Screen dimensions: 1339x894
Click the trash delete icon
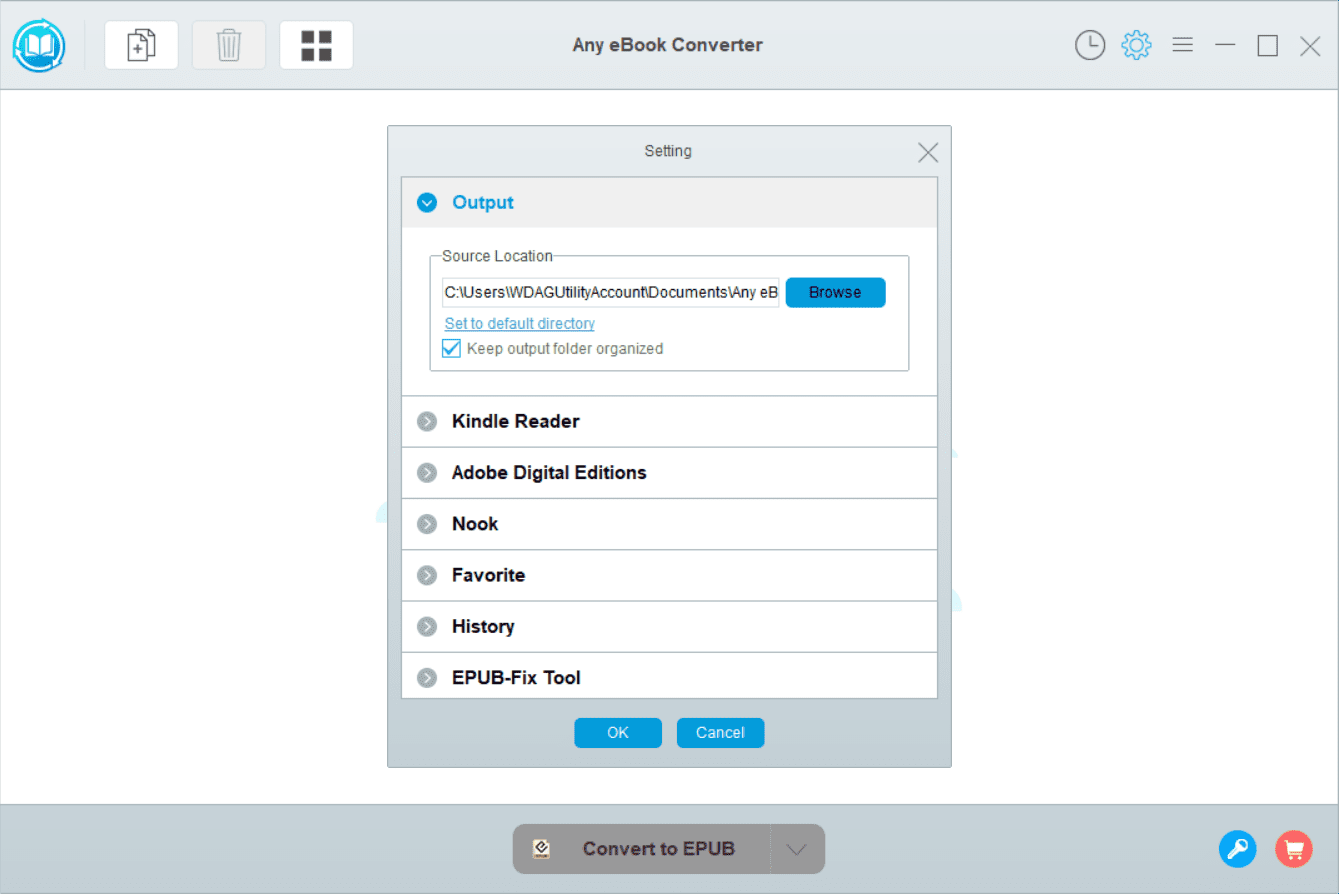coord(229,45)
